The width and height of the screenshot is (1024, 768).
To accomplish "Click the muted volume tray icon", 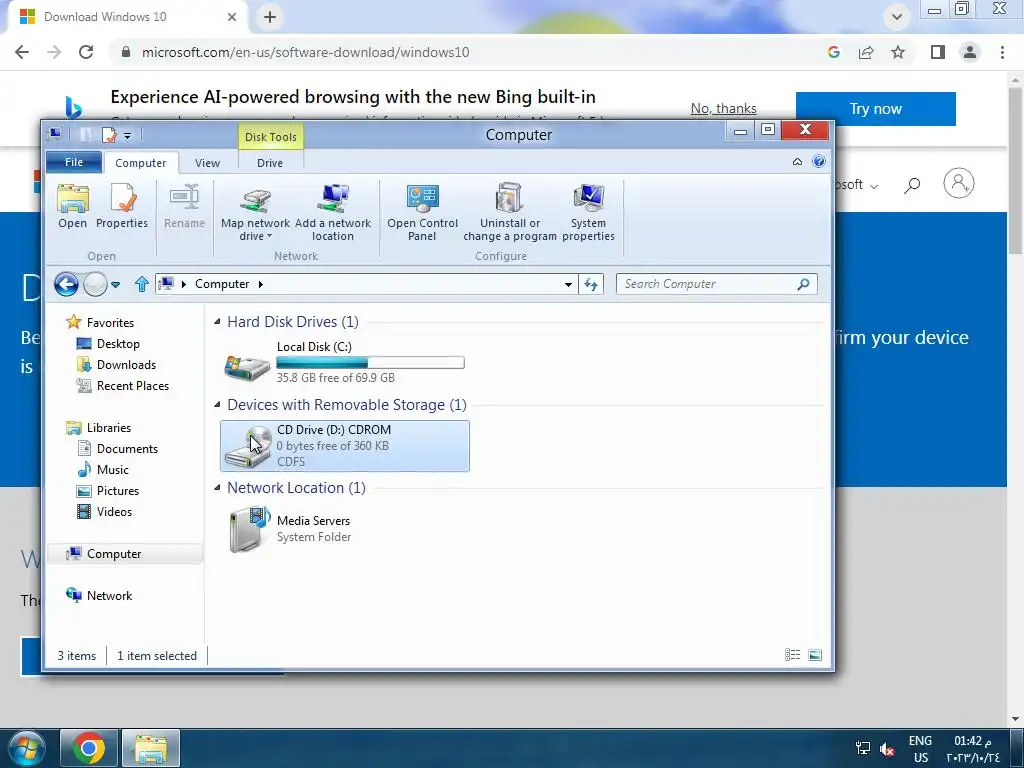I will [x=887, y=748].
